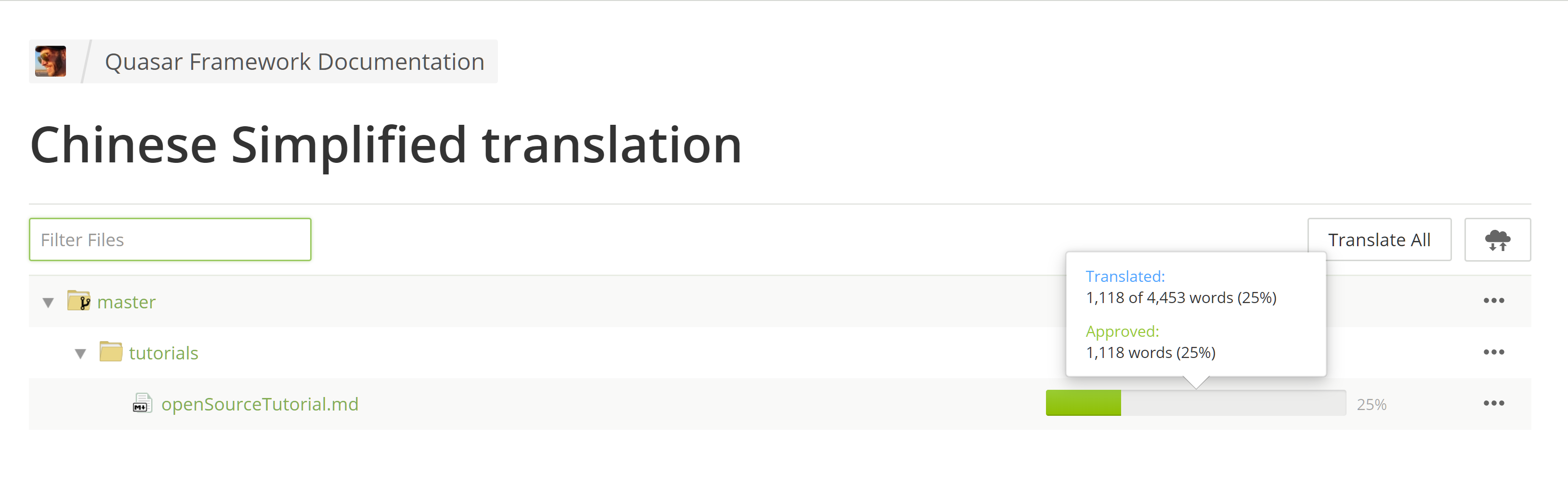
Task: Collapse the tutorials folder triangle
Action: 80,353
